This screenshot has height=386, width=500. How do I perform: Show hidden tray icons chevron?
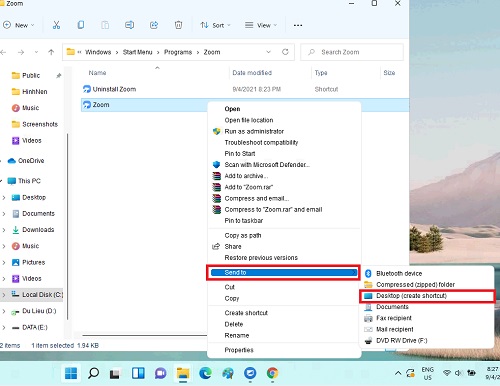[x=398, y=373]
